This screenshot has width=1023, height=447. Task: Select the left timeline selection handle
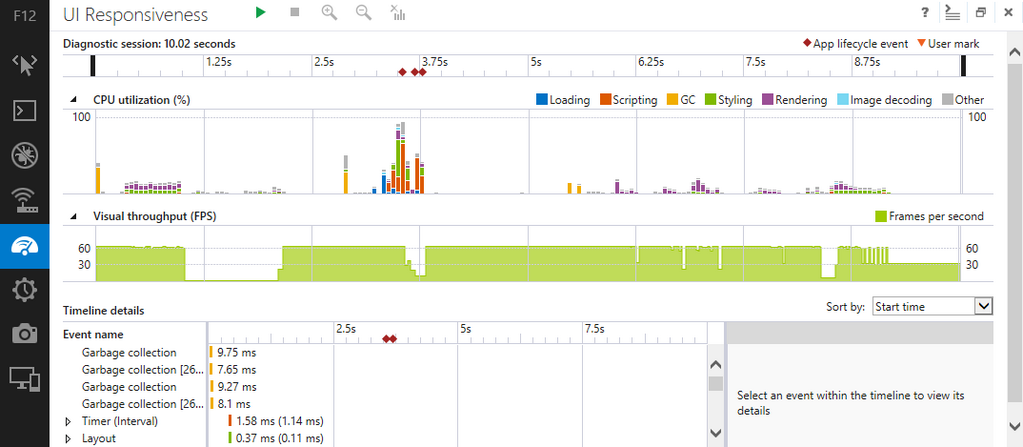[x=93, y=66]
